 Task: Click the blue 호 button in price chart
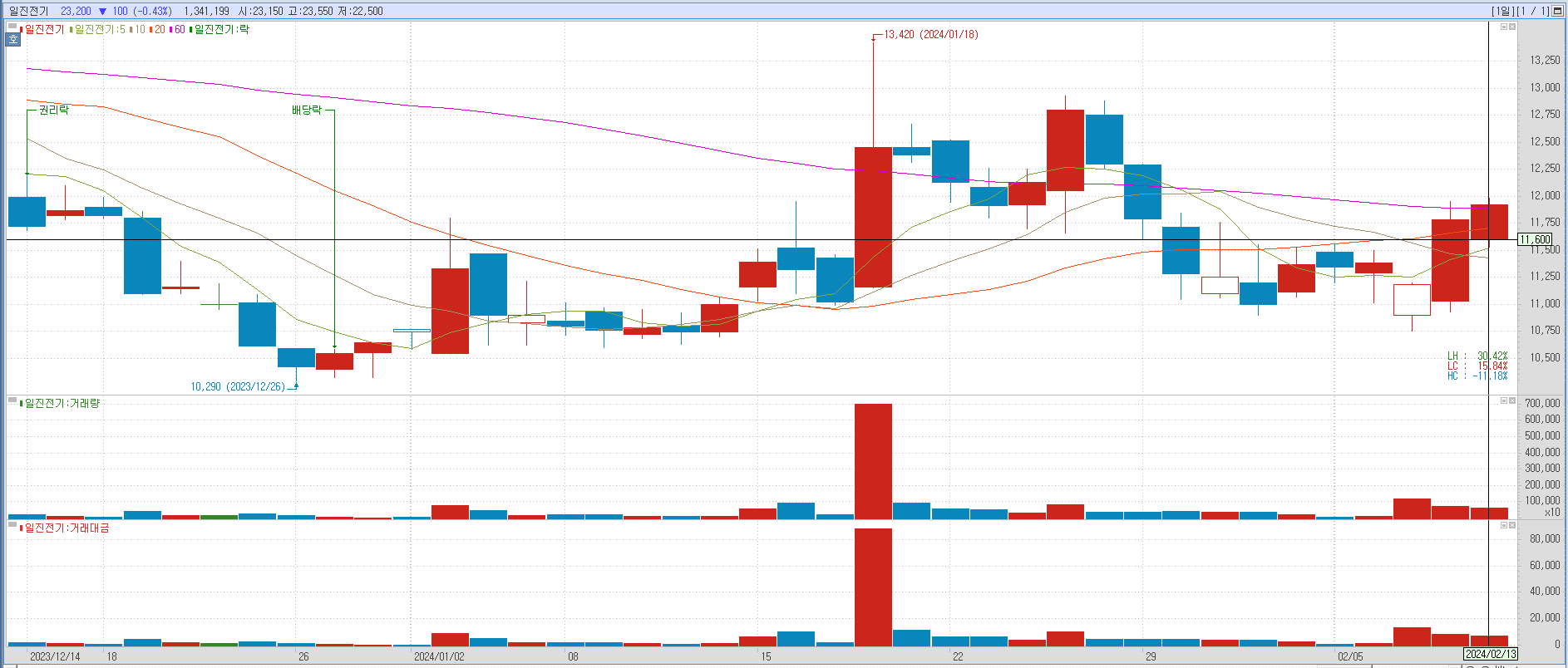click(13, 39)
